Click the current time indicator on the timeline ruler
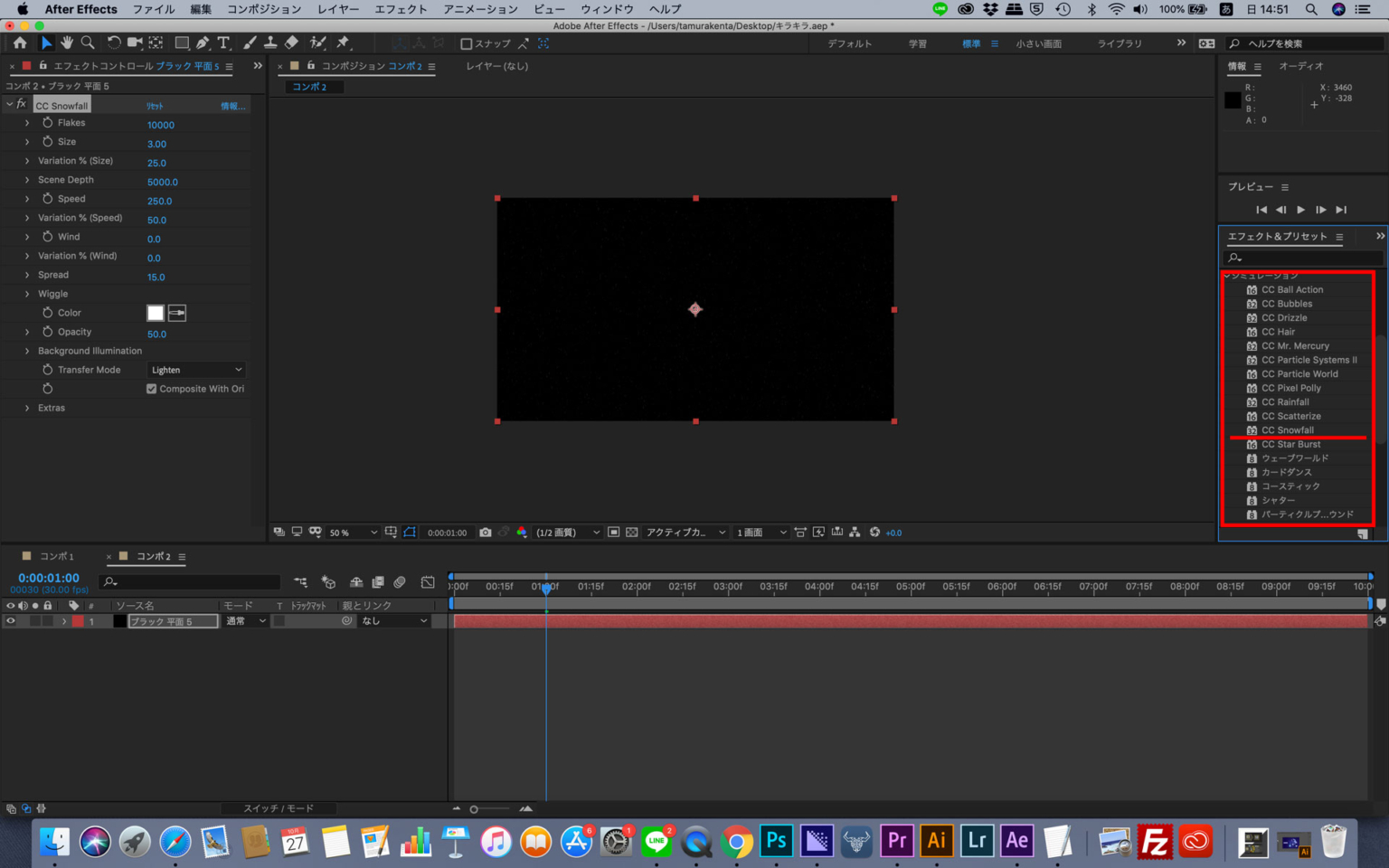Viewport: 1389px width, 868px height. (x=546, y=586)
